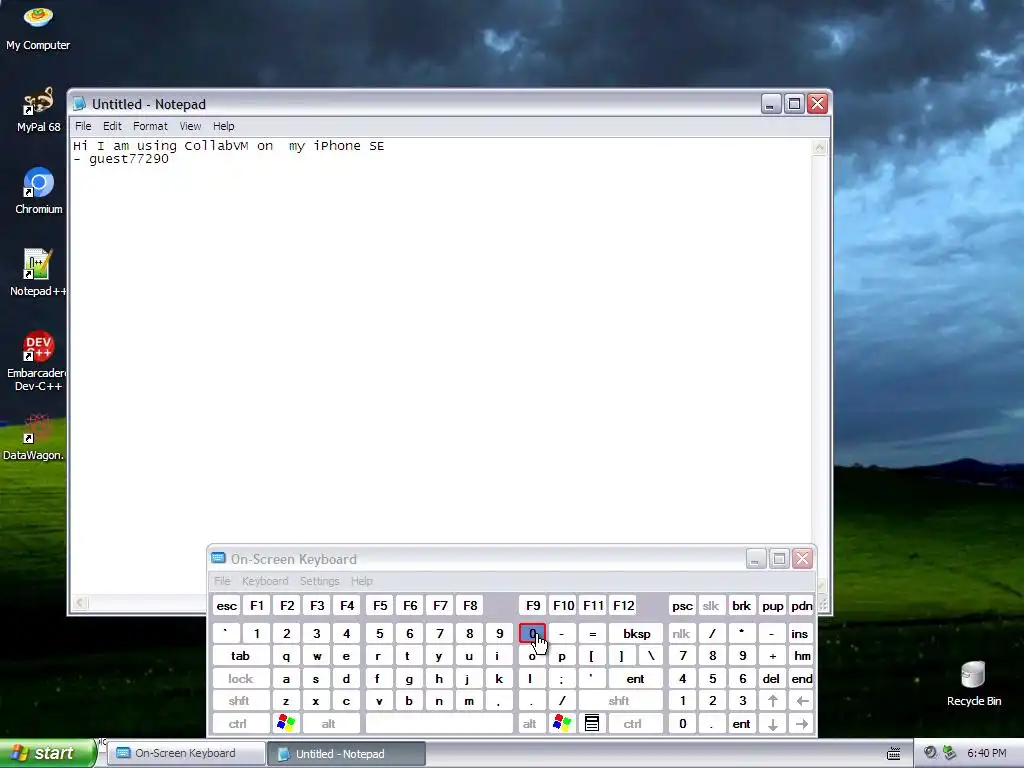Click the up arrow key
The width and height of the screenshot is (1024, 768).
tap(773, 701)
